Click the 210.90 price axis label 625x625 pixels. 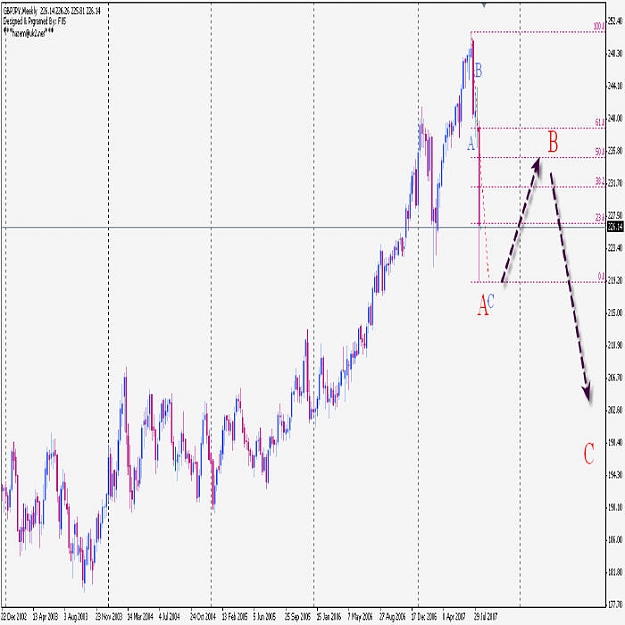tap(615, 345)
